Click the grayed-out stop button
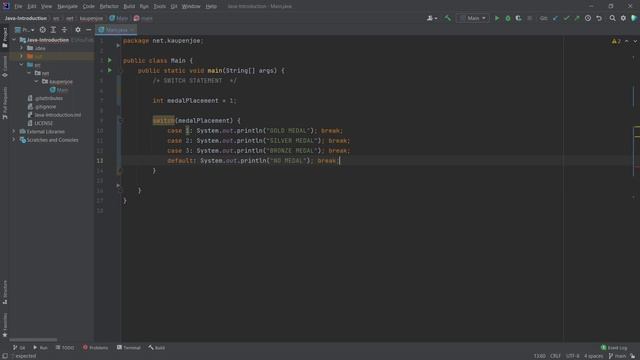Viewport: 640px width, 360px height. [529, 18]
